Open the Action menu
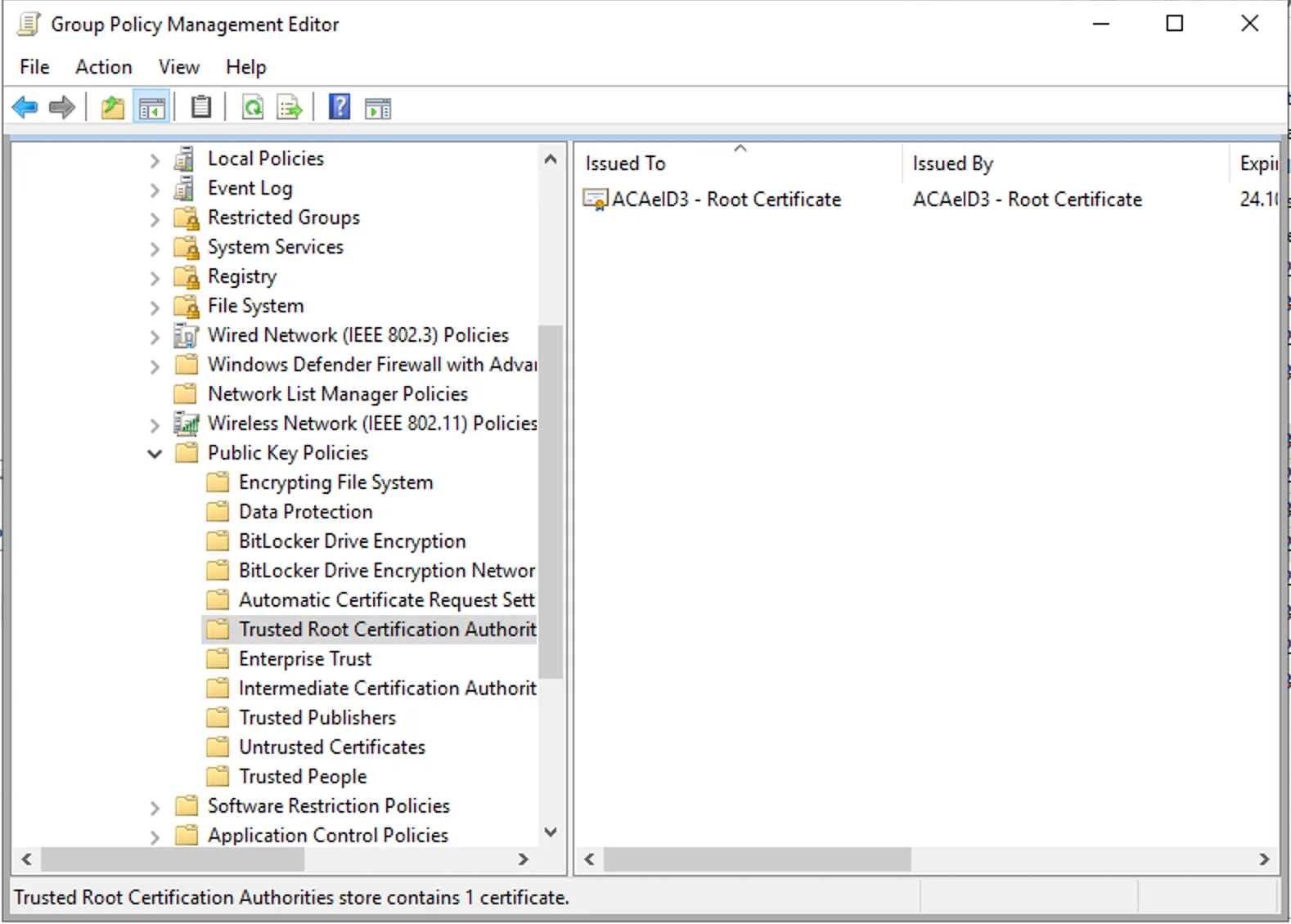This screenshot has height=924, width=1291. coord(103,67)
